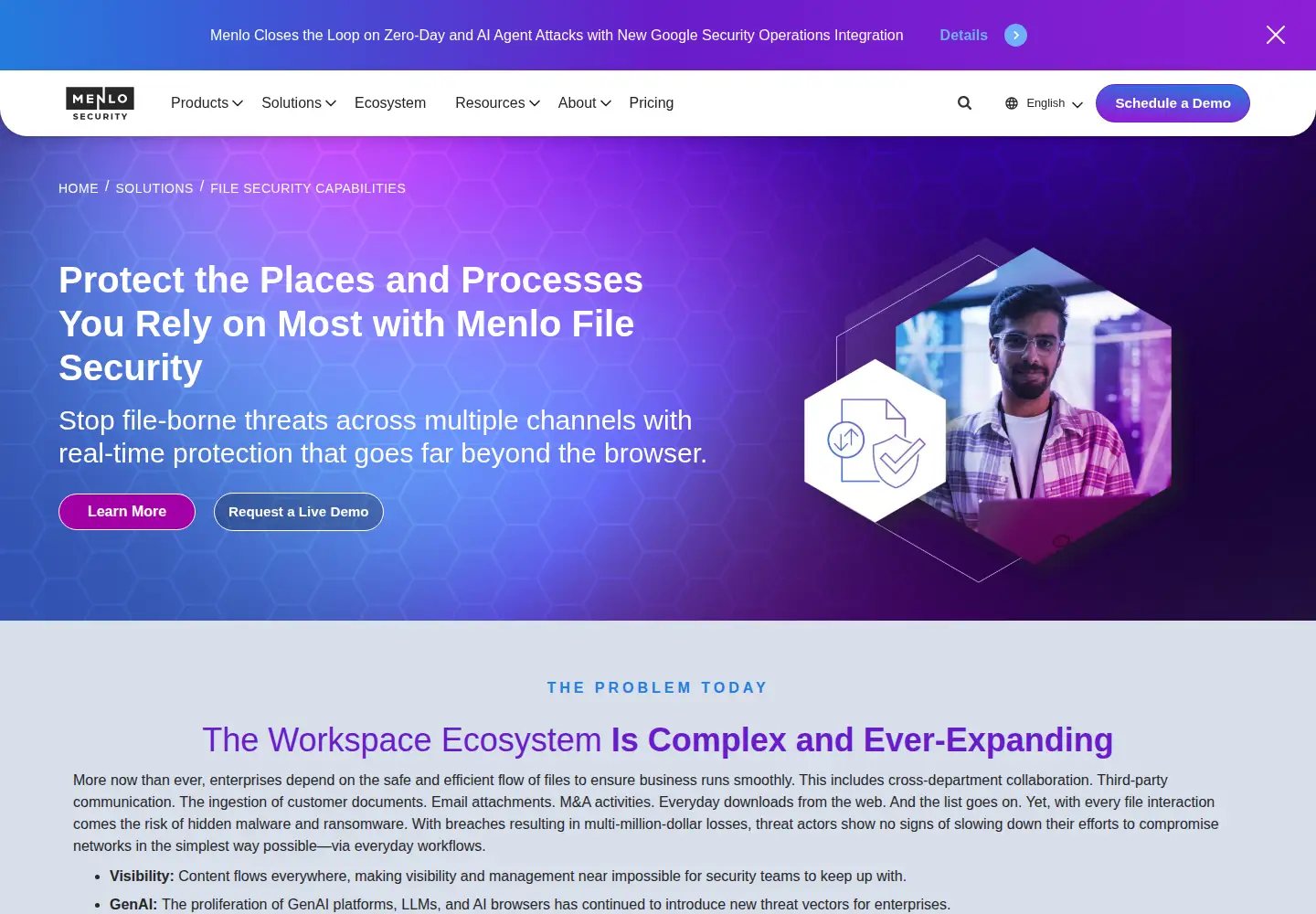Click Request a Live Demo button
This screenshot has width=1316, height=914.
coord(299,512)
